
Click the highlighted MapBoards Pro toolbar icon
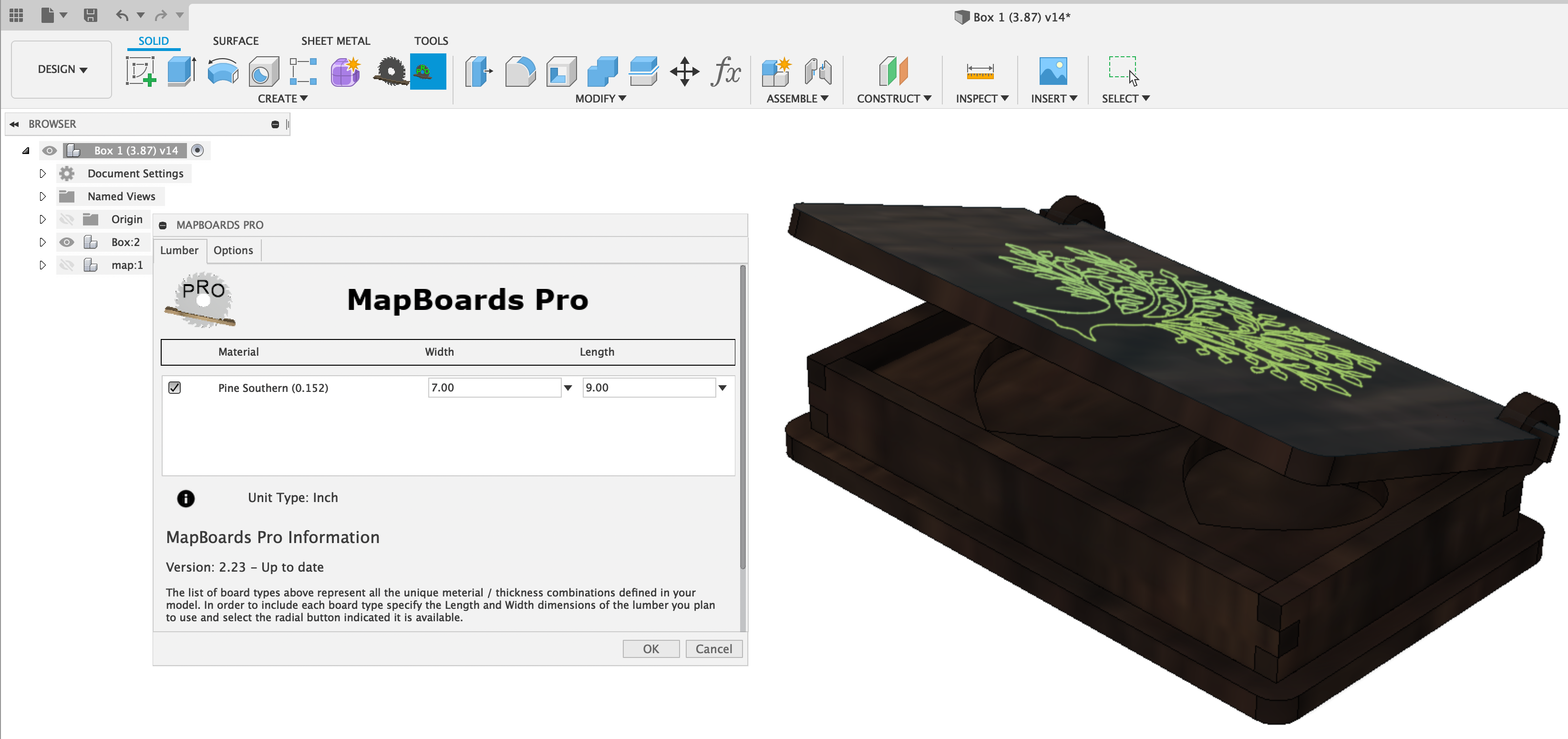(x=428, y=71)
